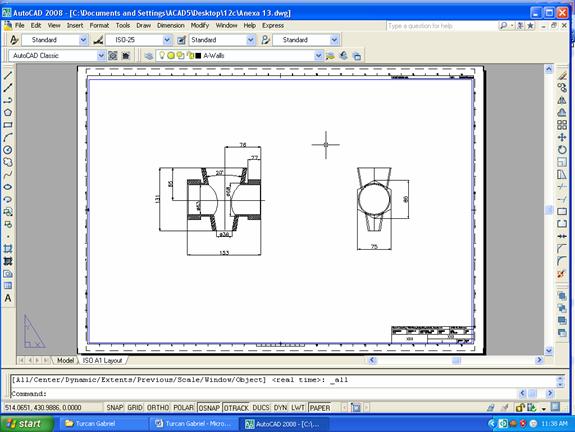This screenshot has height=432, width=575.
Task: Select the Rotate tool
Action: click(x=562, y=150)
